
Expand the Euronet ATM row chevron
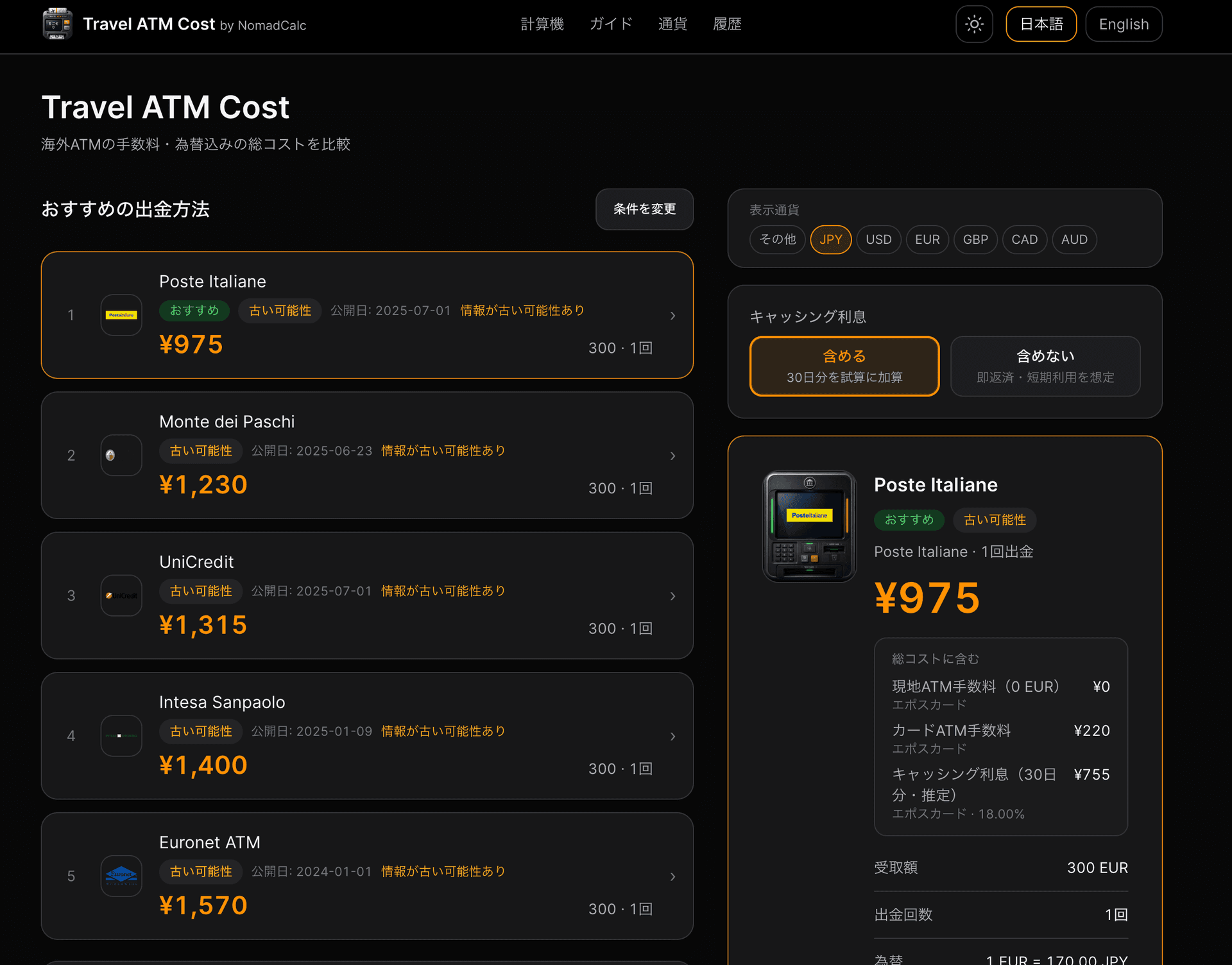pyautogui.click(x=672, y=876)
